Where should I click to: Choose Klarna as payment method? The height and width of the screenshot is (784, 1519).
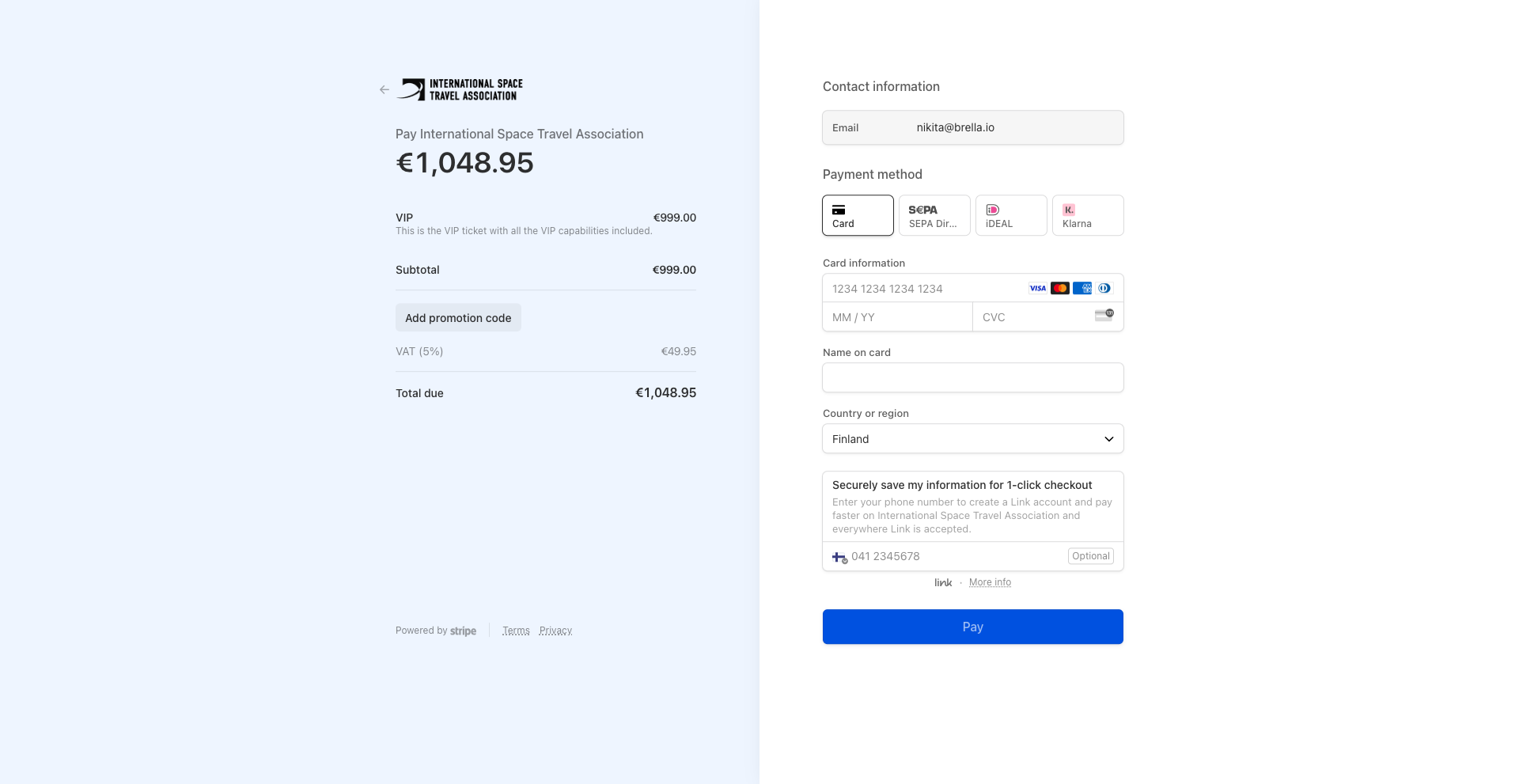(1088, 215)
